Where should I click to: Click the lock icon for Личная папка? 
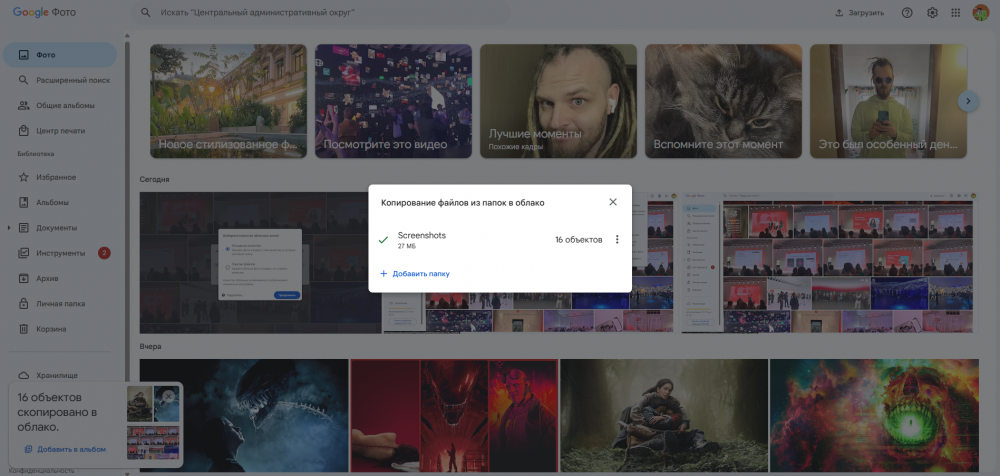pyautogui.click(x=24, y=304)
